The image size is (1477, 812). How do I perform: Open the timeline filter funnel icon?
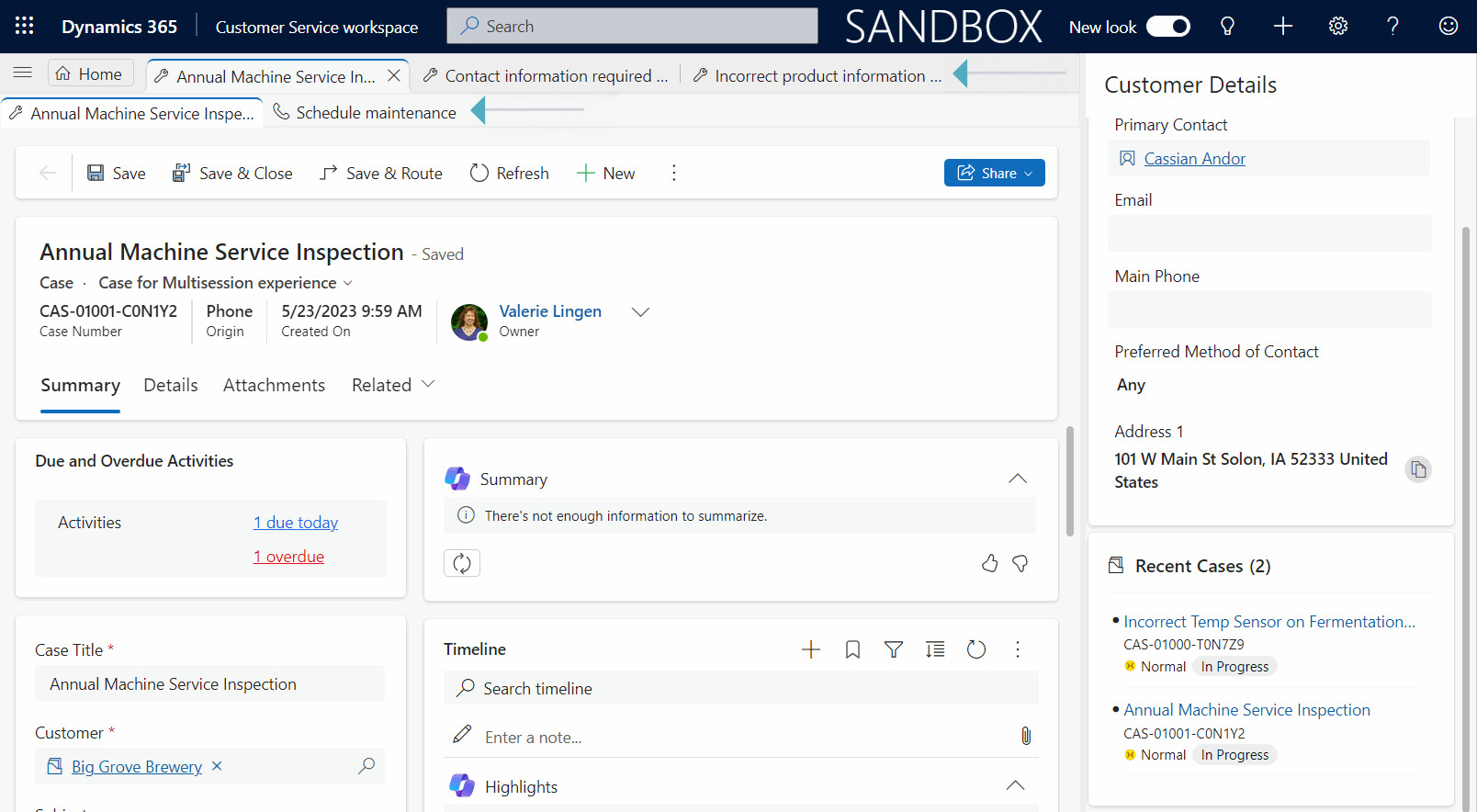[893, 649]
